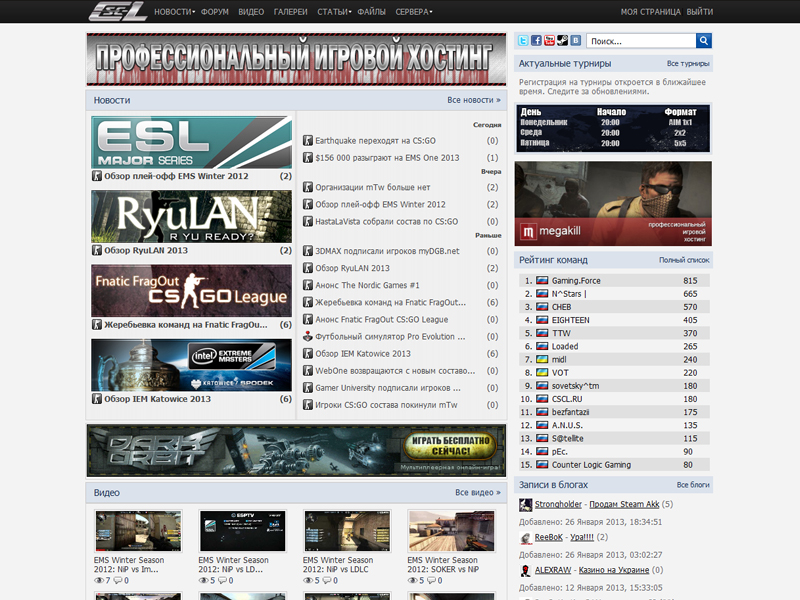Open Fnatic FragOut CS:GO League thumbnail
800x600 pixels.
tap(191, 290)
